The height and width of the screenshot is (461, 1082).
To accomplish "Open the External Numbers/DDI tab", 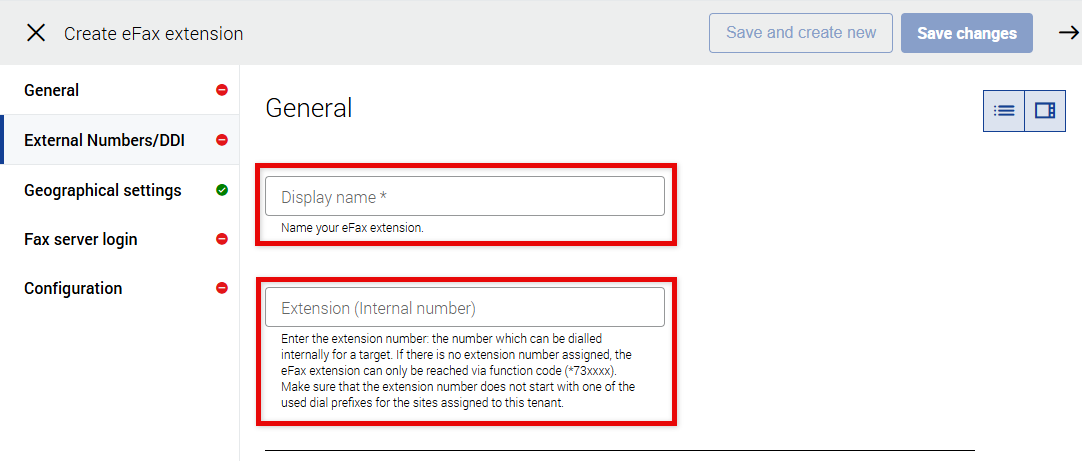I will point(104,140).
